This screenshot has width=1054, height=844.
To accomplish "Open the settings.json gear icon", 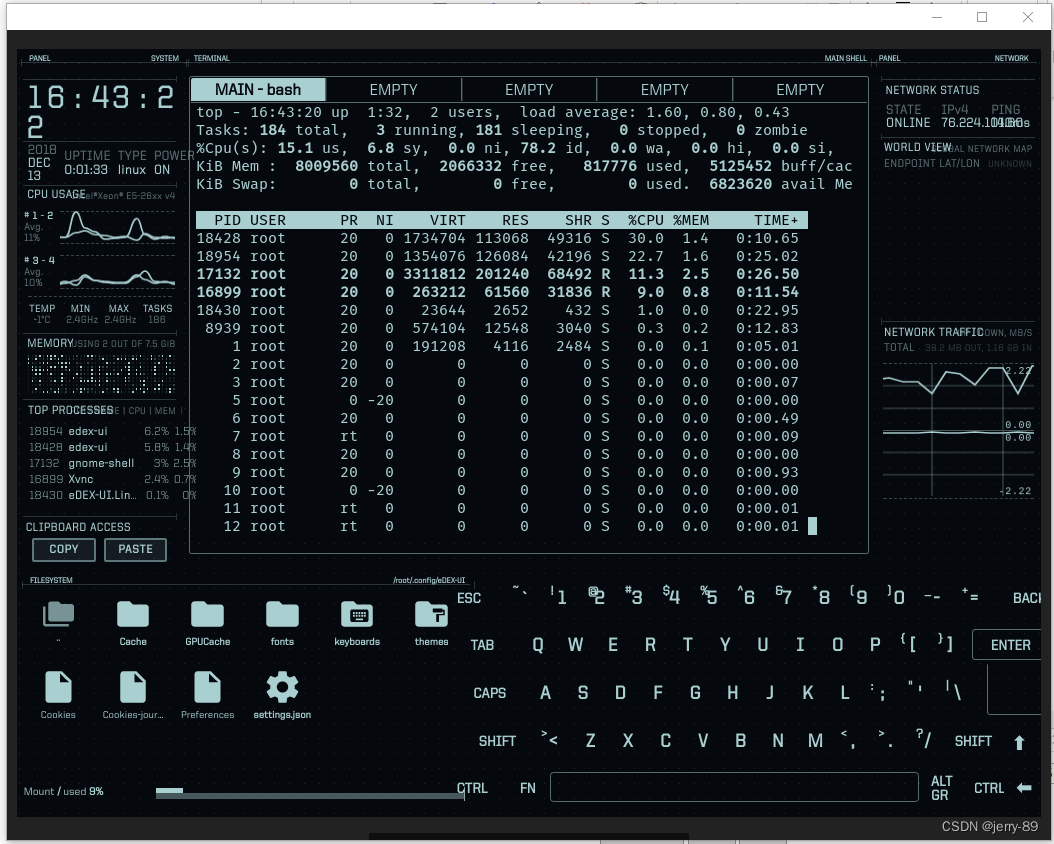I will [281, 687].
